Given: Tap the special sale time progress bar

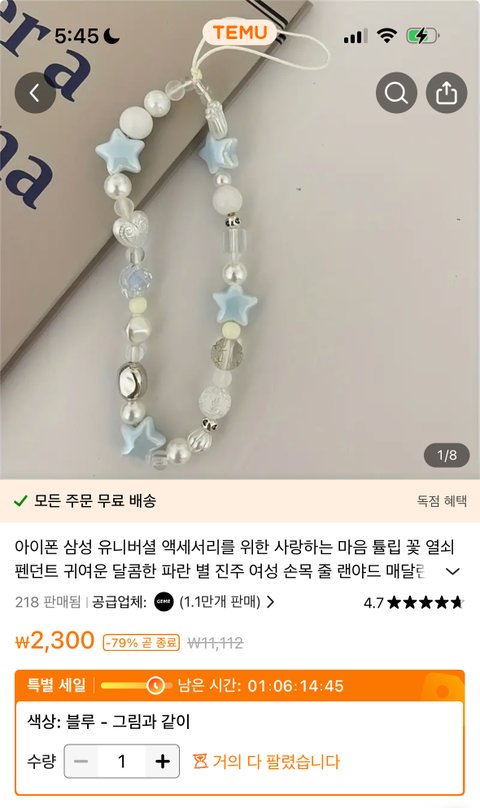Looking at the screenshot, I should point(136,685).
